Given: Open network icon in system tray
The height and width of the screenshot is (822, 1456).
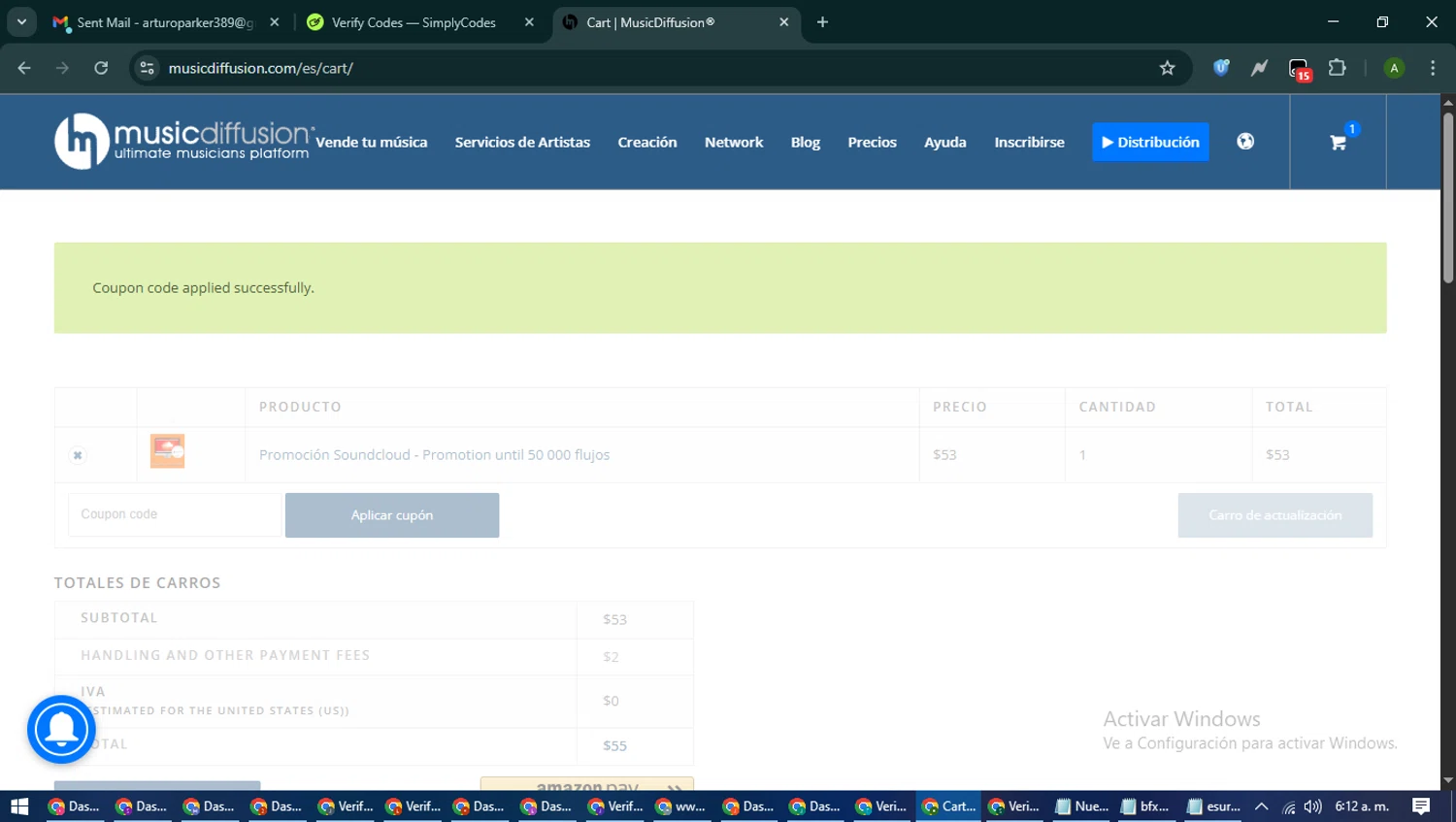Looking at the screenshot, I should [x=1288, y=806].
